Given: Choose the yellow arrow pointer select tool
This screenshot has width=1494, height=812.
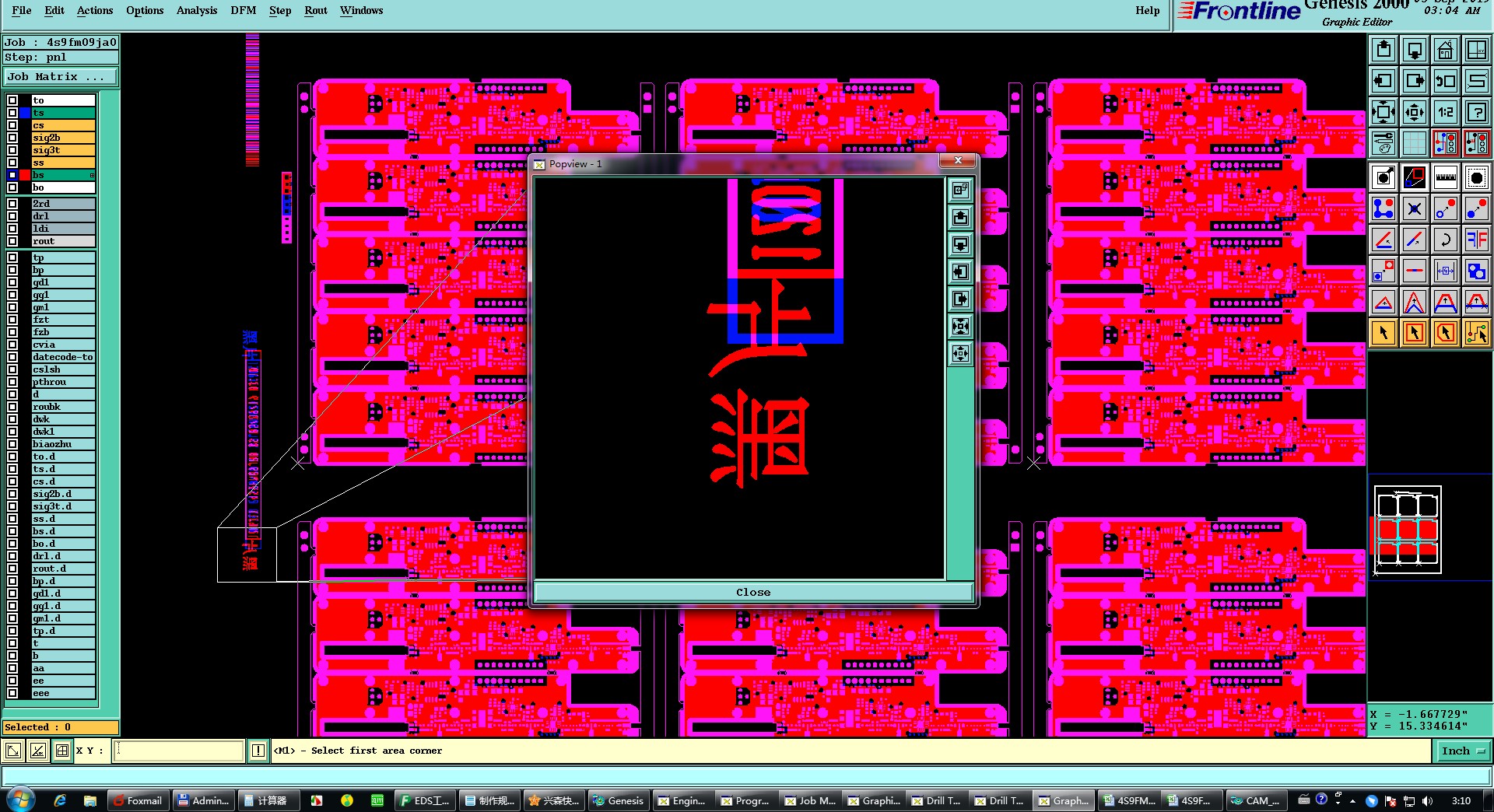Looking at the screenshot, I should coord(1383,333).
